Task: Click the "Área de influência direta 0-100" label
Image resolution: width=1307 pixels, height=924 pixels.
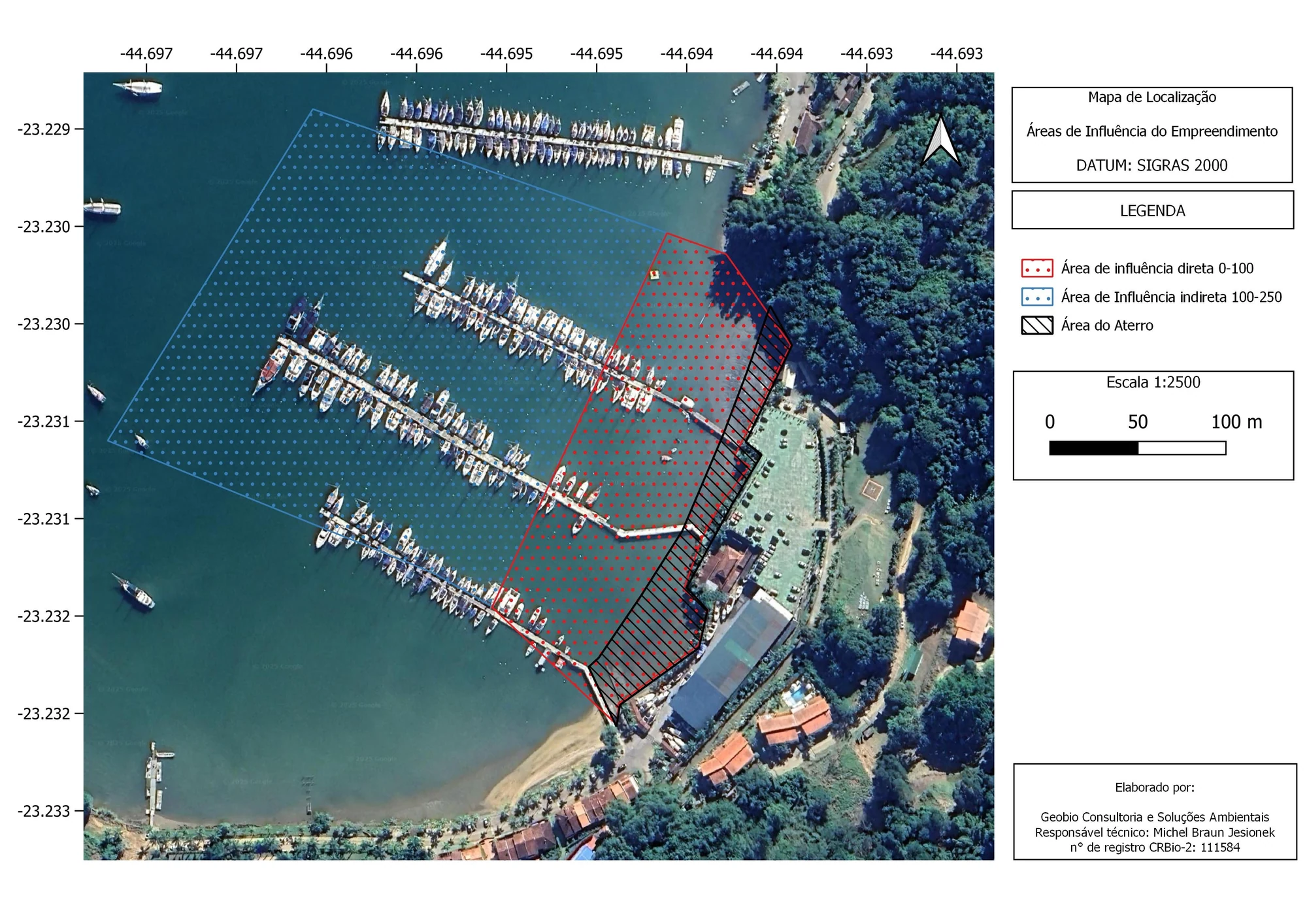Action: point(1157,269)
